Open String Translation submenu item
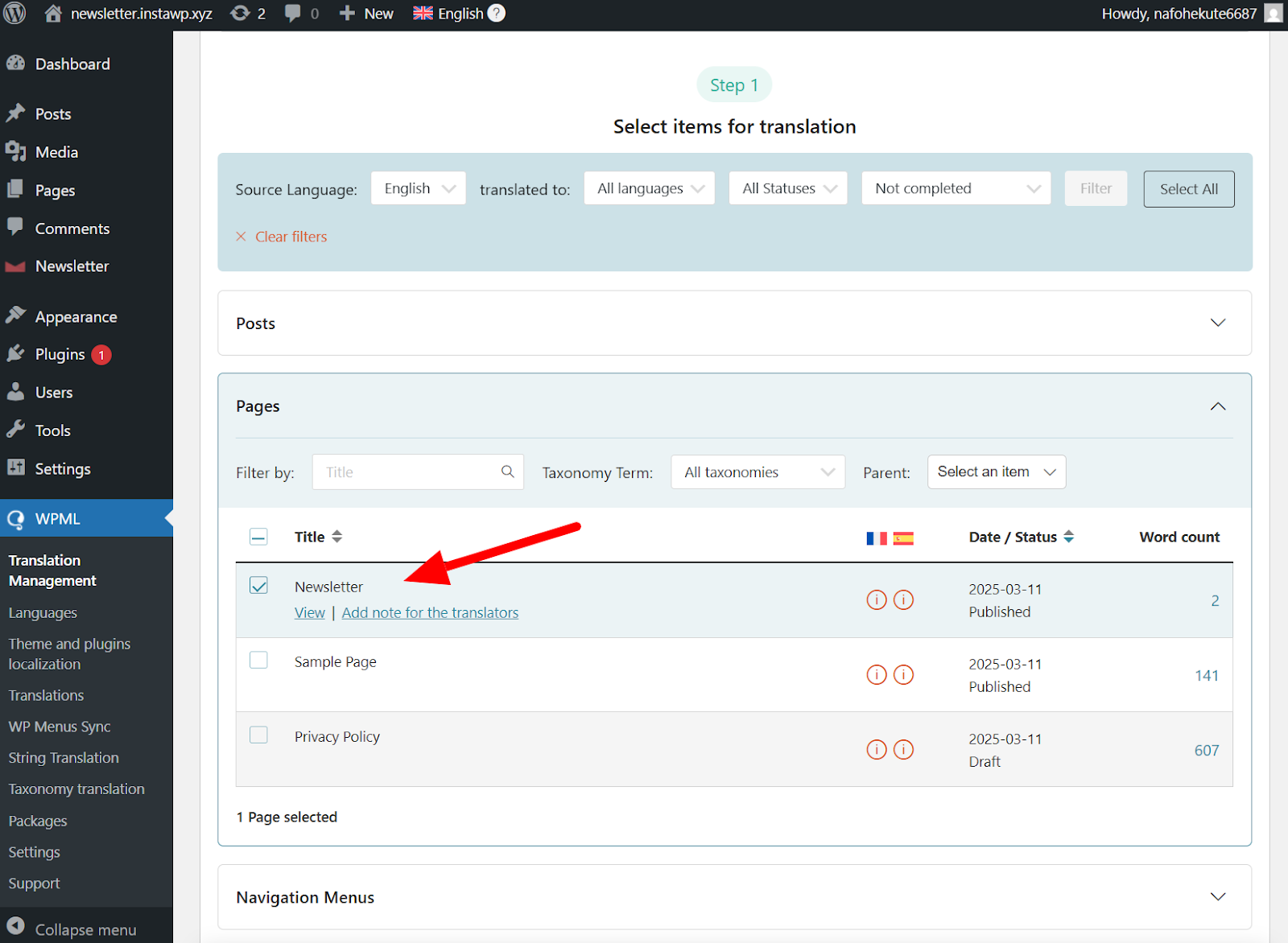 (64, 758)
